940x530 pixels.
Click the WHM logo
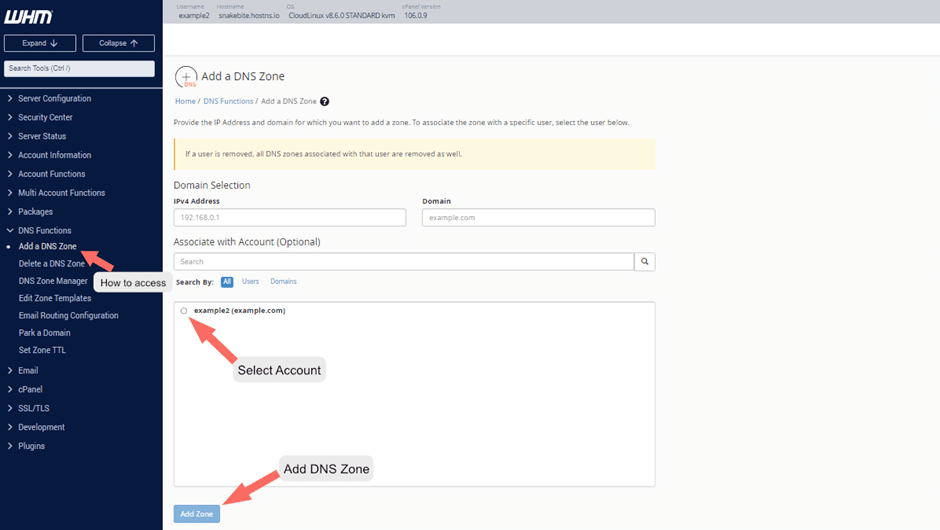pos(28,17)
